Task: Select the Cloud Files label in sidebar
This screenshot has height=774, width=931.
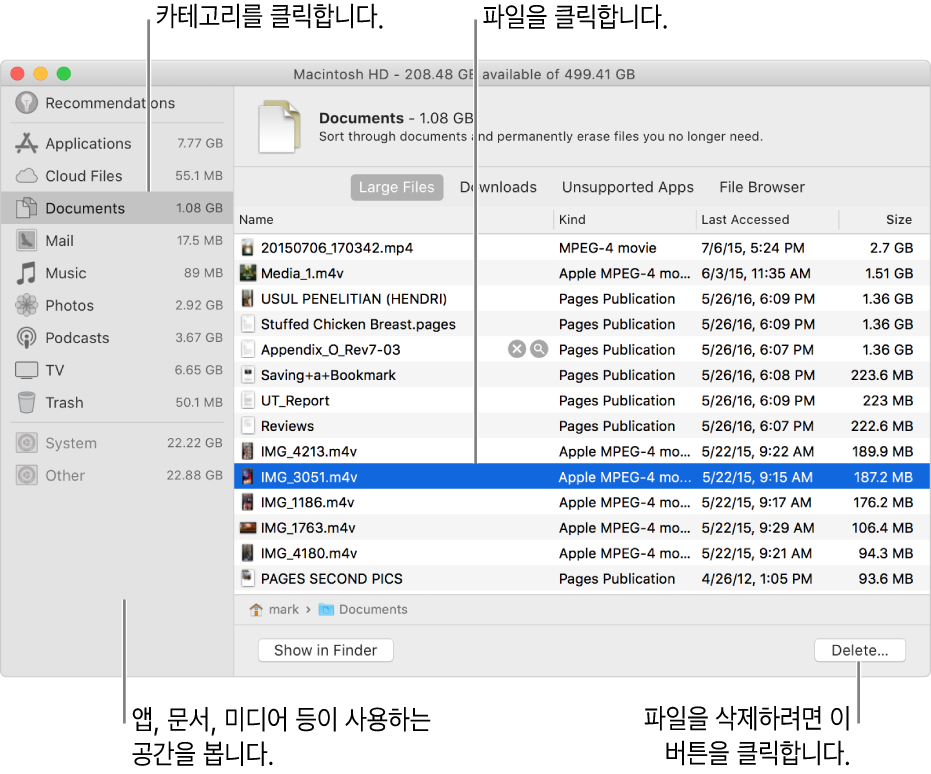Action: point(84,176)
